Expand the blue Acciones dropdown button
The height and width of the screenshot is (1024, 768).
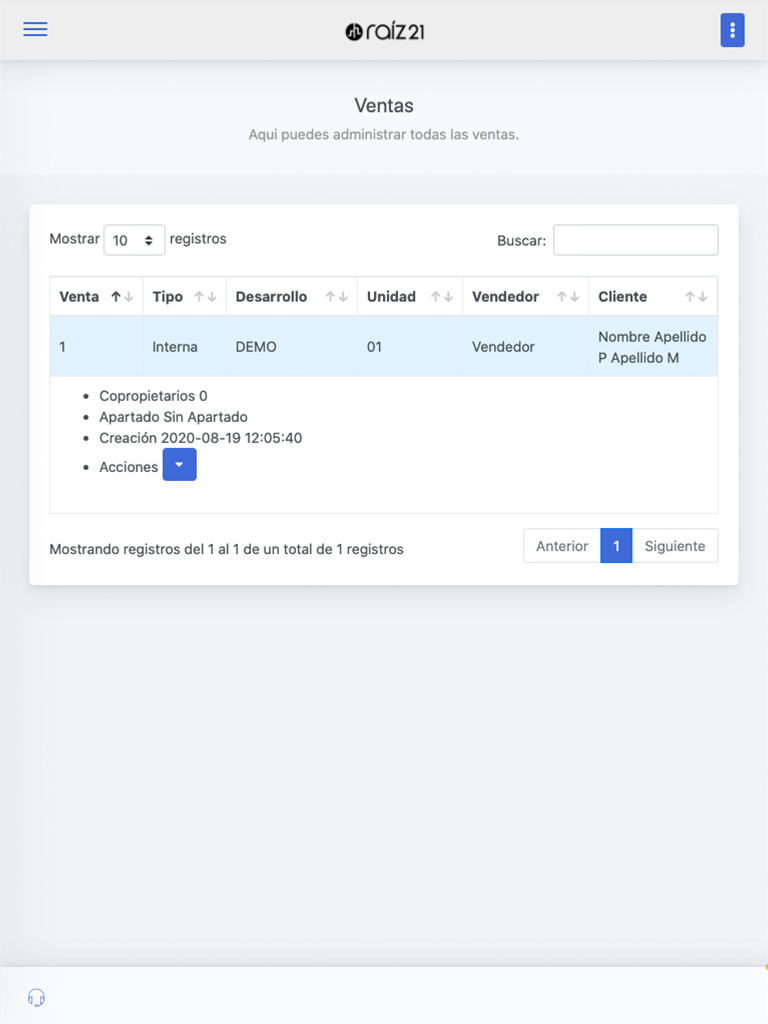[180, 464]
